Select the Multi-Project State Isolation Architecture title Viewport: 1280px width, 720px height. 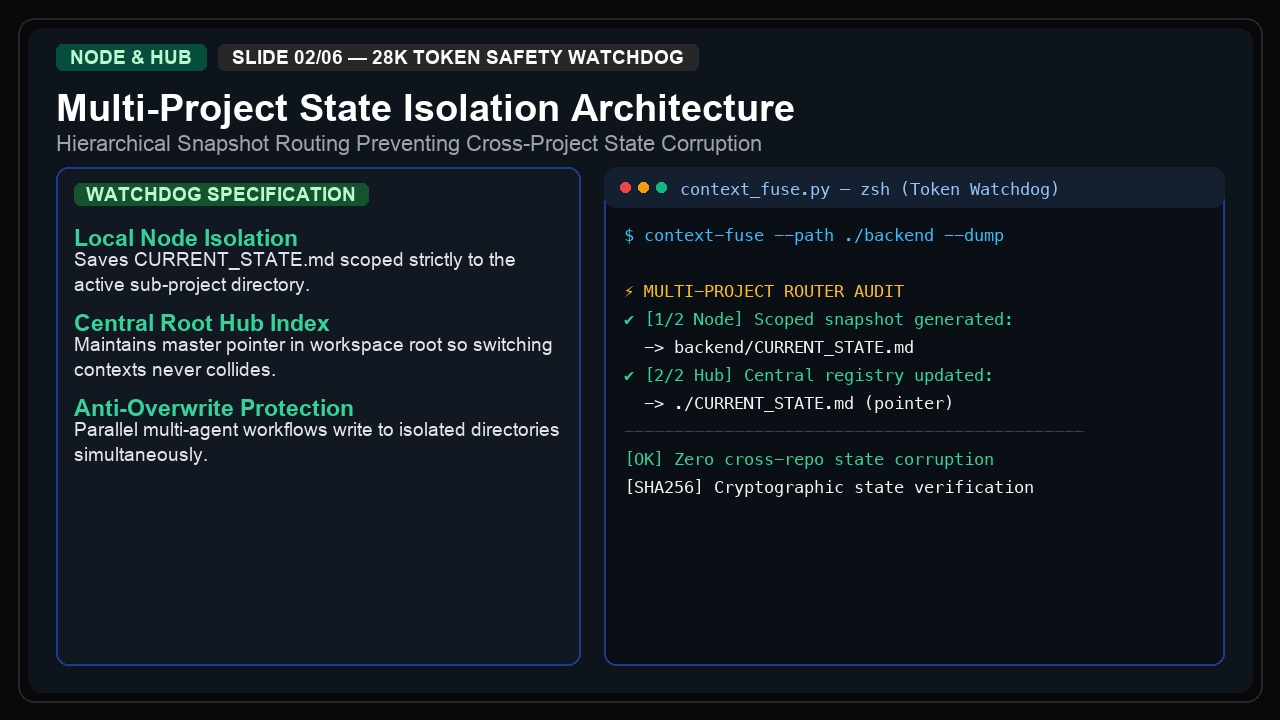[x=425, y=108]
